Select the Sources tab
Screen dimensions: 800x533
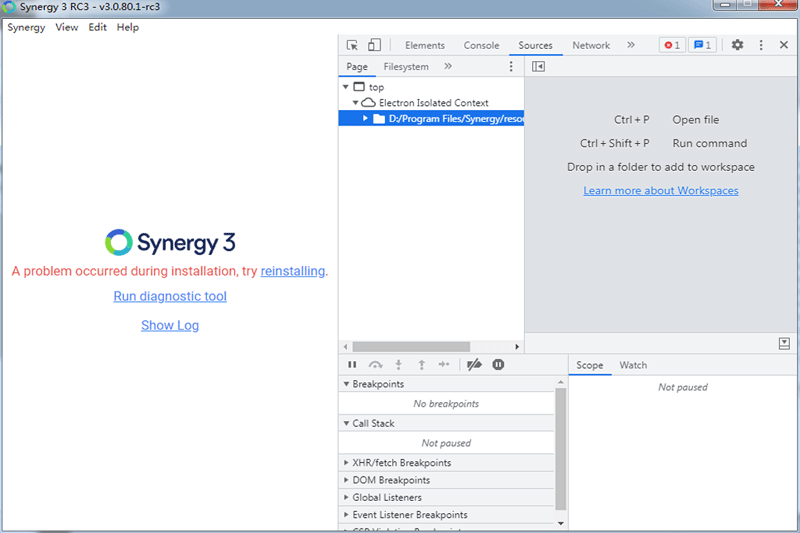point(535,45)
